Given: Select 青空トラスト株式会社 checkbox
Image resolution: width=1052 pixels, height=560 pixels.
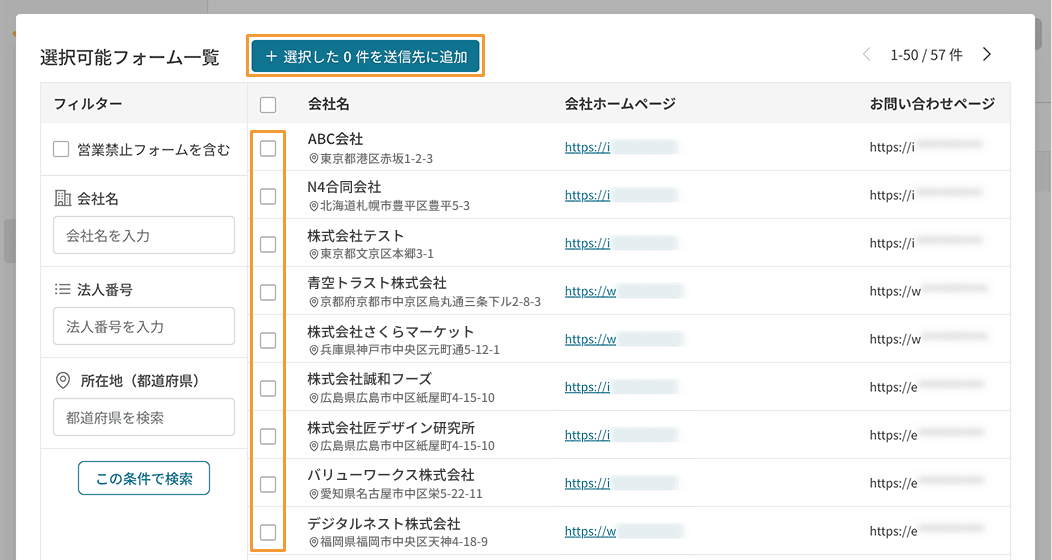Looking at the screenshot, I should 268,292.
